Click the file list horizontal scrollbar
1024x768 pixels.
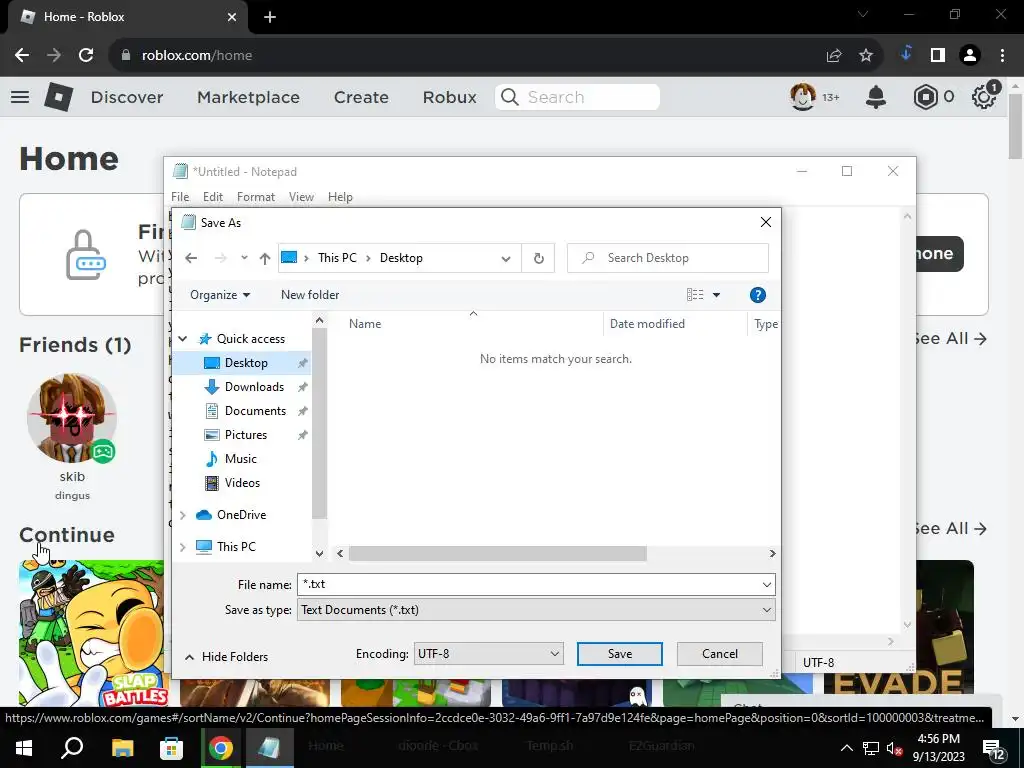(x=497, y=554)
